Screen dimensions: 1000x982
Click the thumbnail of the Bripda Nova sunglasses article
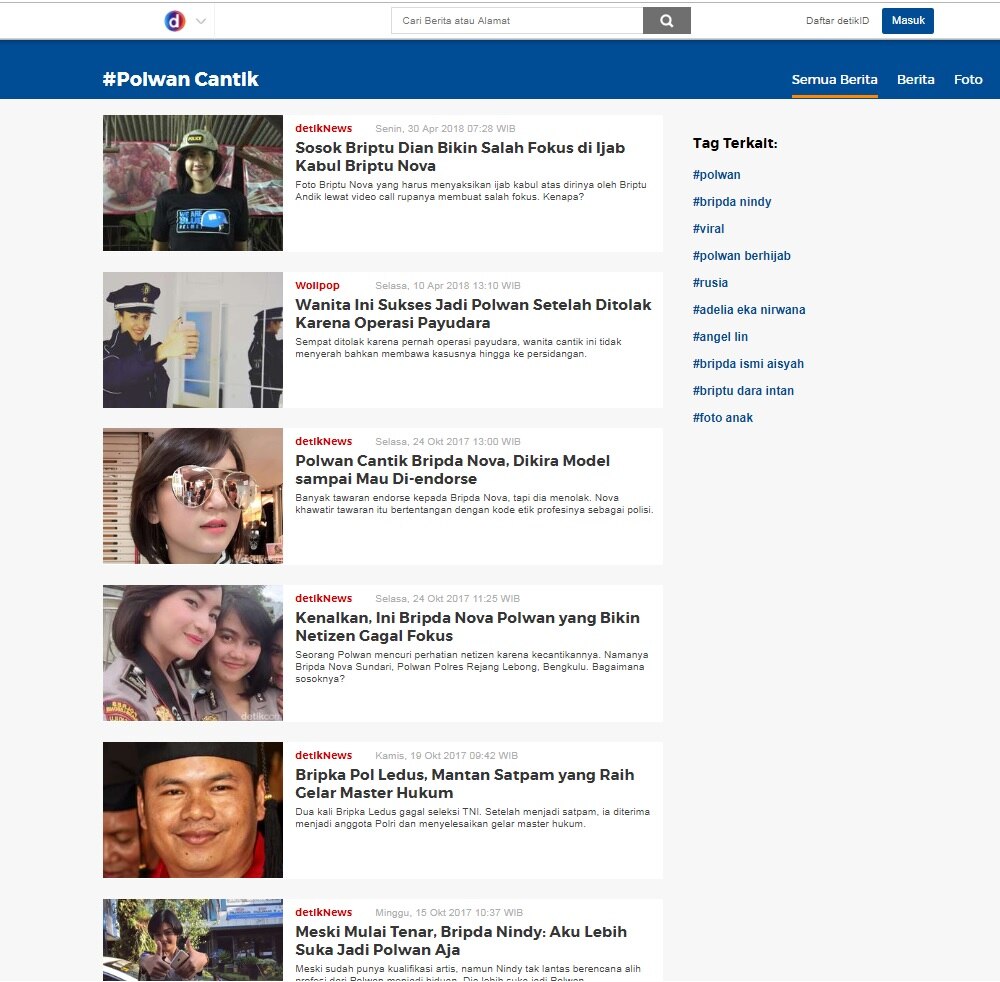pyautogui.click(x=192, y=496)
